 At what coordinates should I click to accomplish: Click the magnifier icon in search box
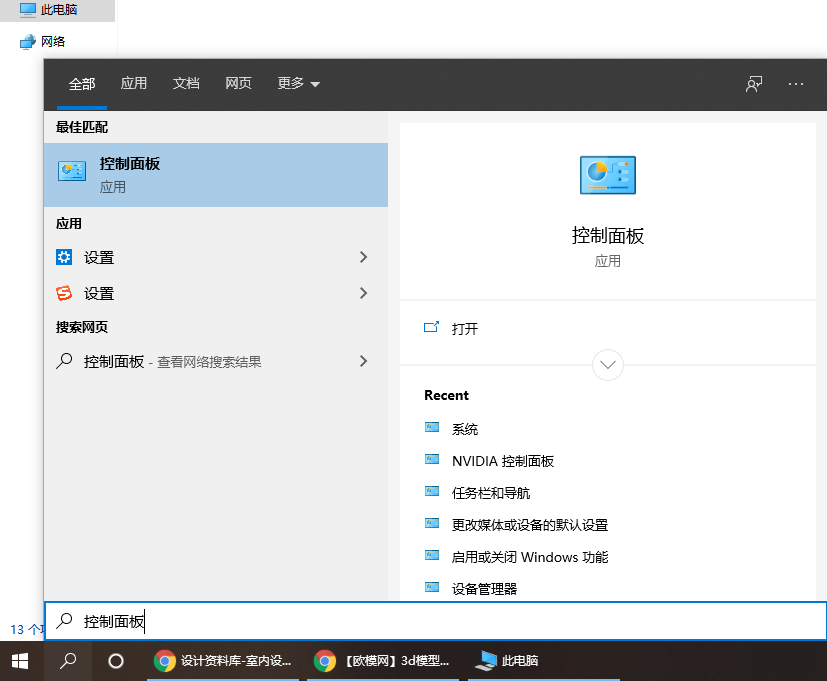click(64, 621)
